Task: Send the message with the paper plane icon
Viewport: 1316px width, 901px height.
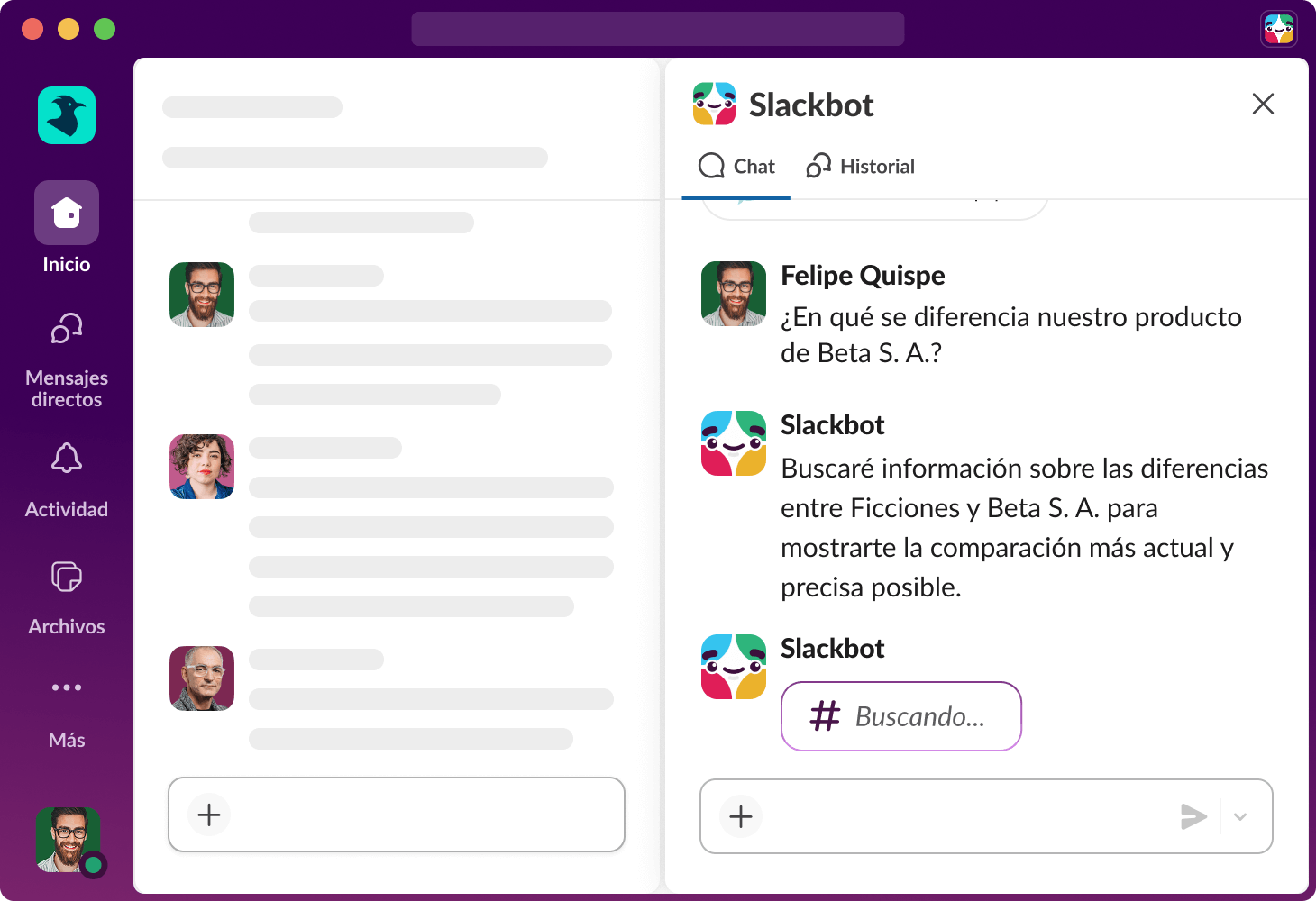Action: [1194, 816]
